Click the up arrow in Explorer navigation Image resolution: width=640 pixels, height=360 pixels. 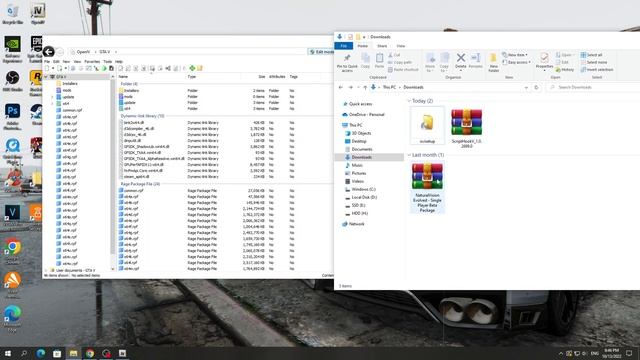[365, 87]
